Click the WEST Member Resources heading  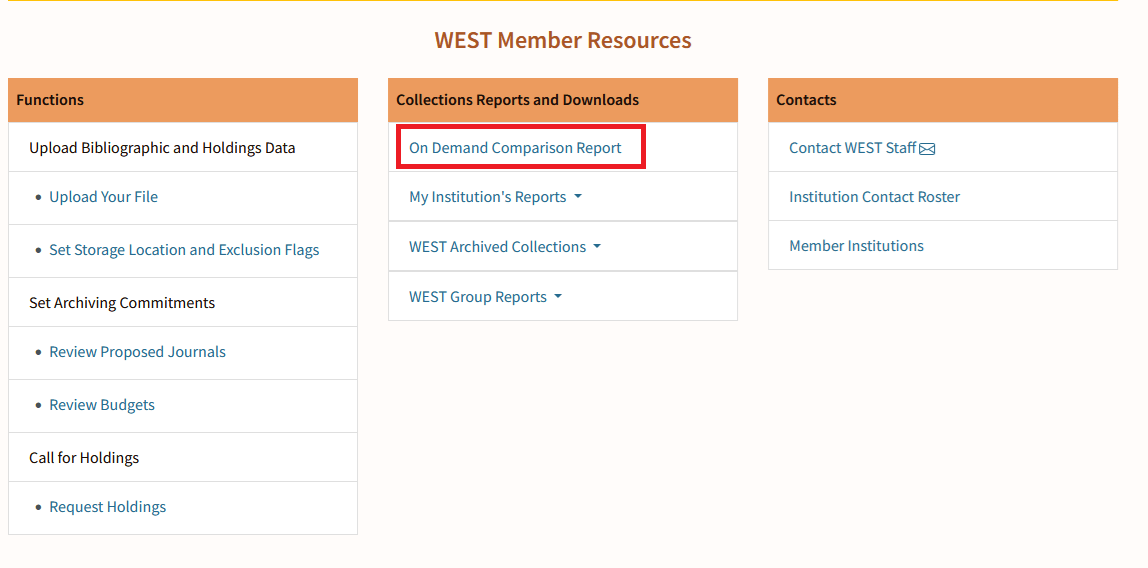[563, 40]
